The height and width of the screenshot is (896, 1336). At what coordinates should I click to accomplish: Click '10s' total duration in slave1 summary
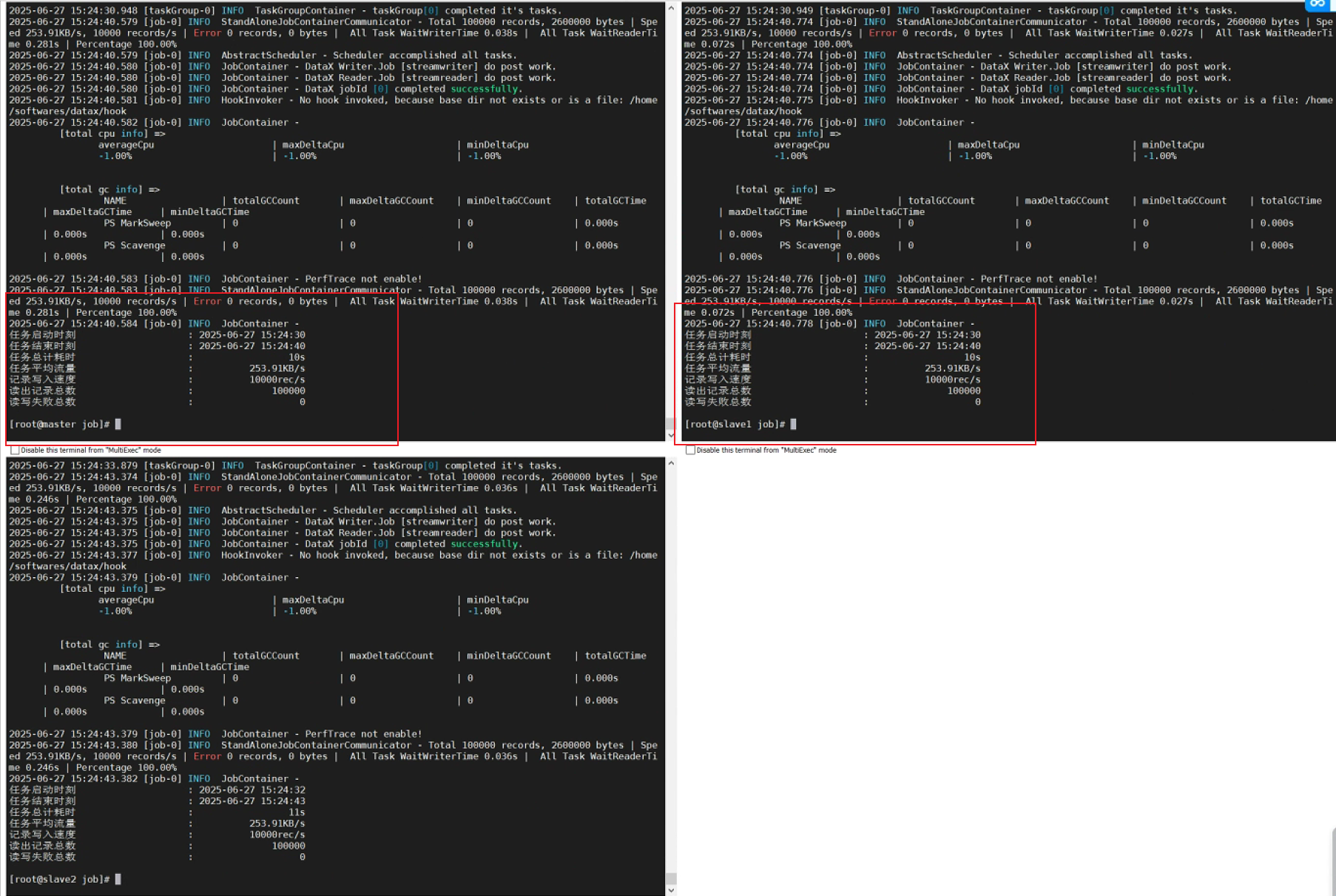point(972,357)
